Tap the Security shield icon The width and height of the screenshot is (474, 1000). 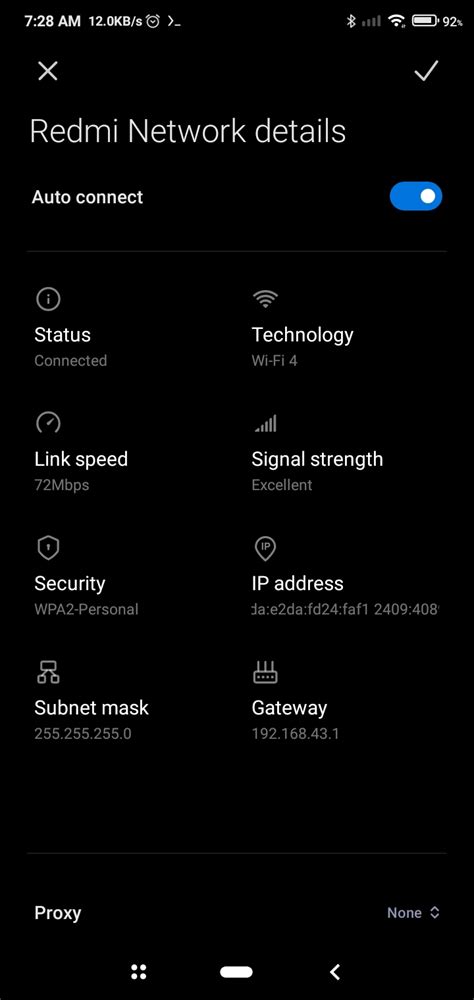(48, 547)
